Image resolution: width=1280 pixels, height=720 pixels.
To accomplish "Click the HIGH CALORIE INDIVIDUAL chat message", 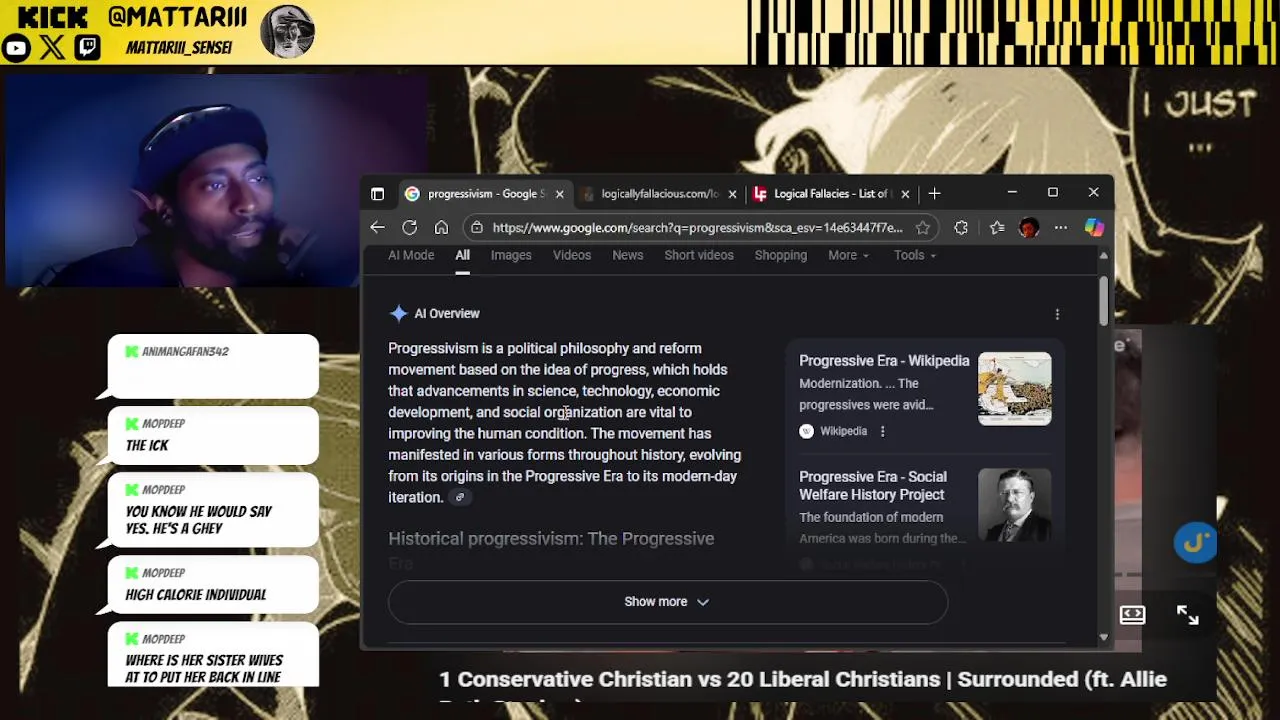I will (195, 595).
